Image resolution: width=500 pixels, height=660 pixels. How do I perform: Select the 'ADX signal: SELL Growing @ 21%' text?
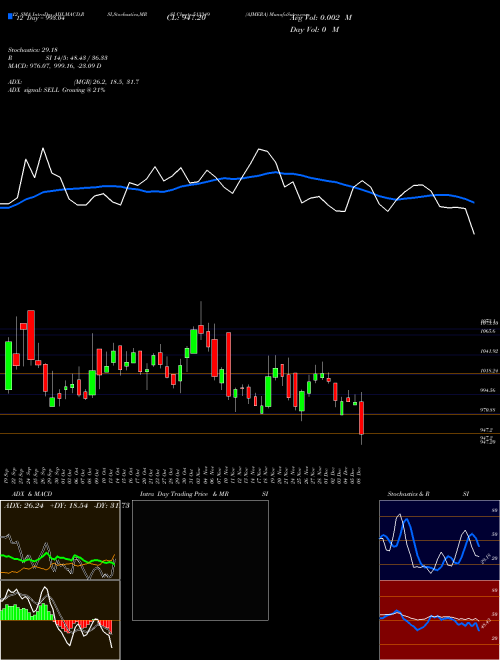(x=56, y=90)
